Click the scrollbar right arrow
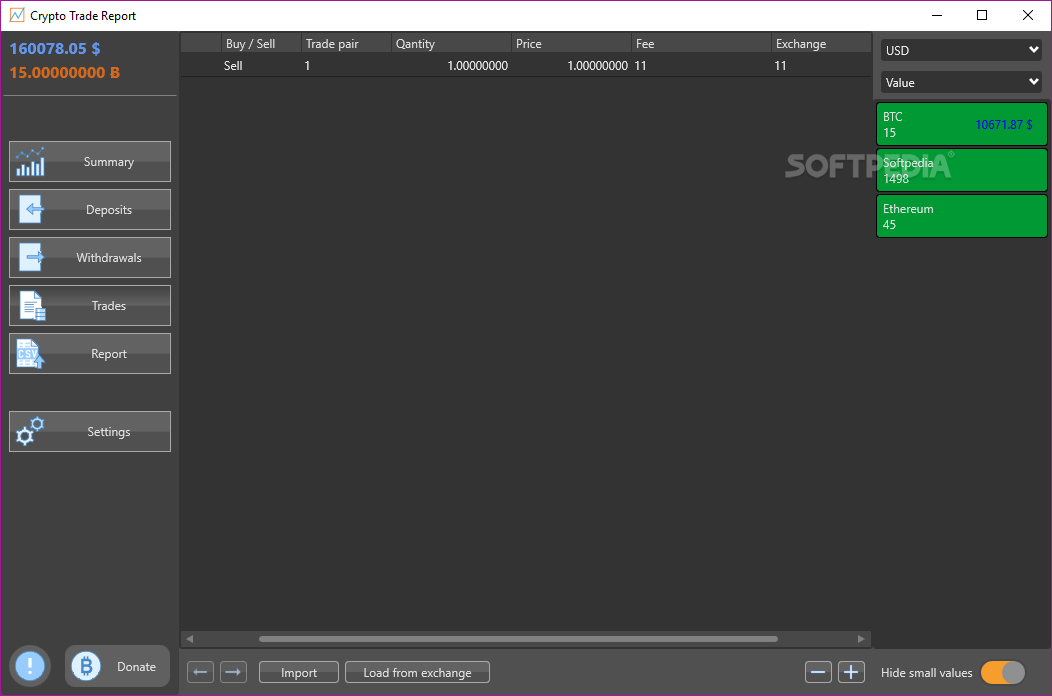The height and width of the screenshot is (696, 1052). pos(861,639)
